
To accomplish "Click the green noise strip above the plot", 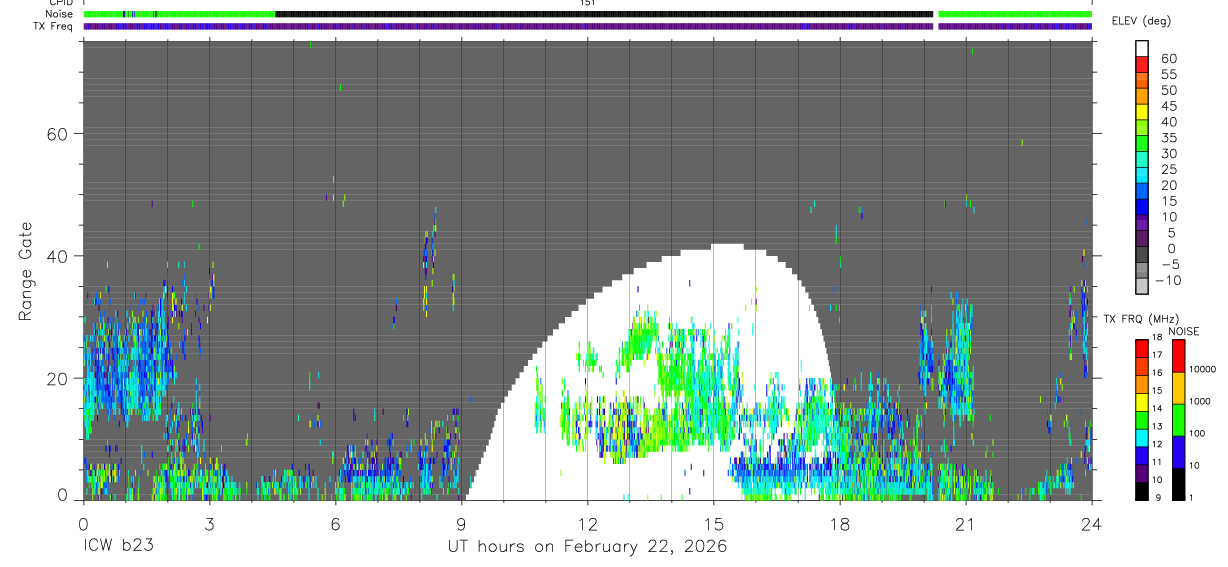I will pyautogui.click(x=179, y=14).
